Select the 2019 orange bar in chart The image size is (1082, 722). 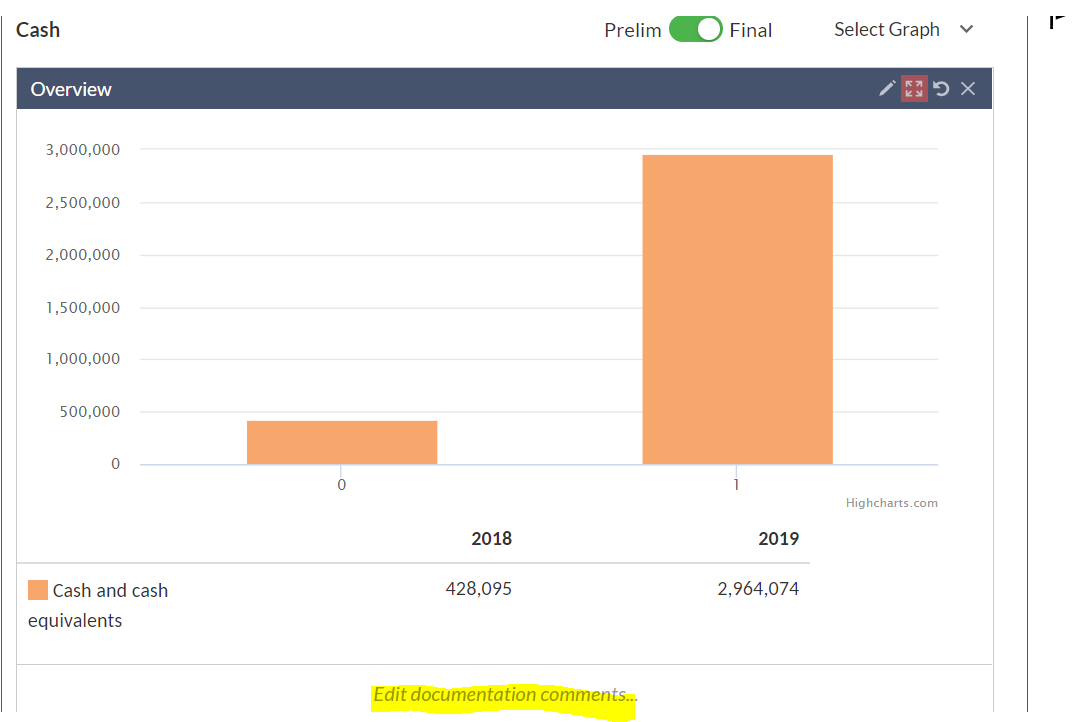click(738, 309)
